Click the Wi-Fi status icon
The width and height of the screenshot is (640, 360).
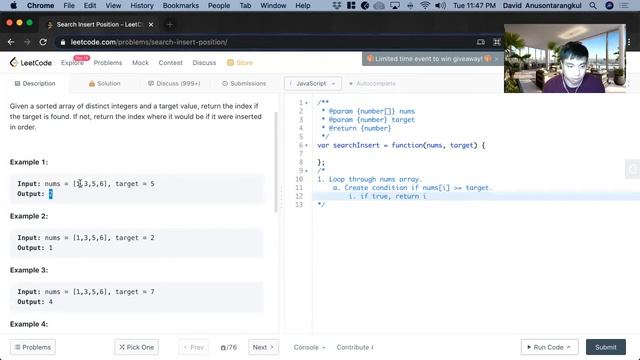coord(425,5)
